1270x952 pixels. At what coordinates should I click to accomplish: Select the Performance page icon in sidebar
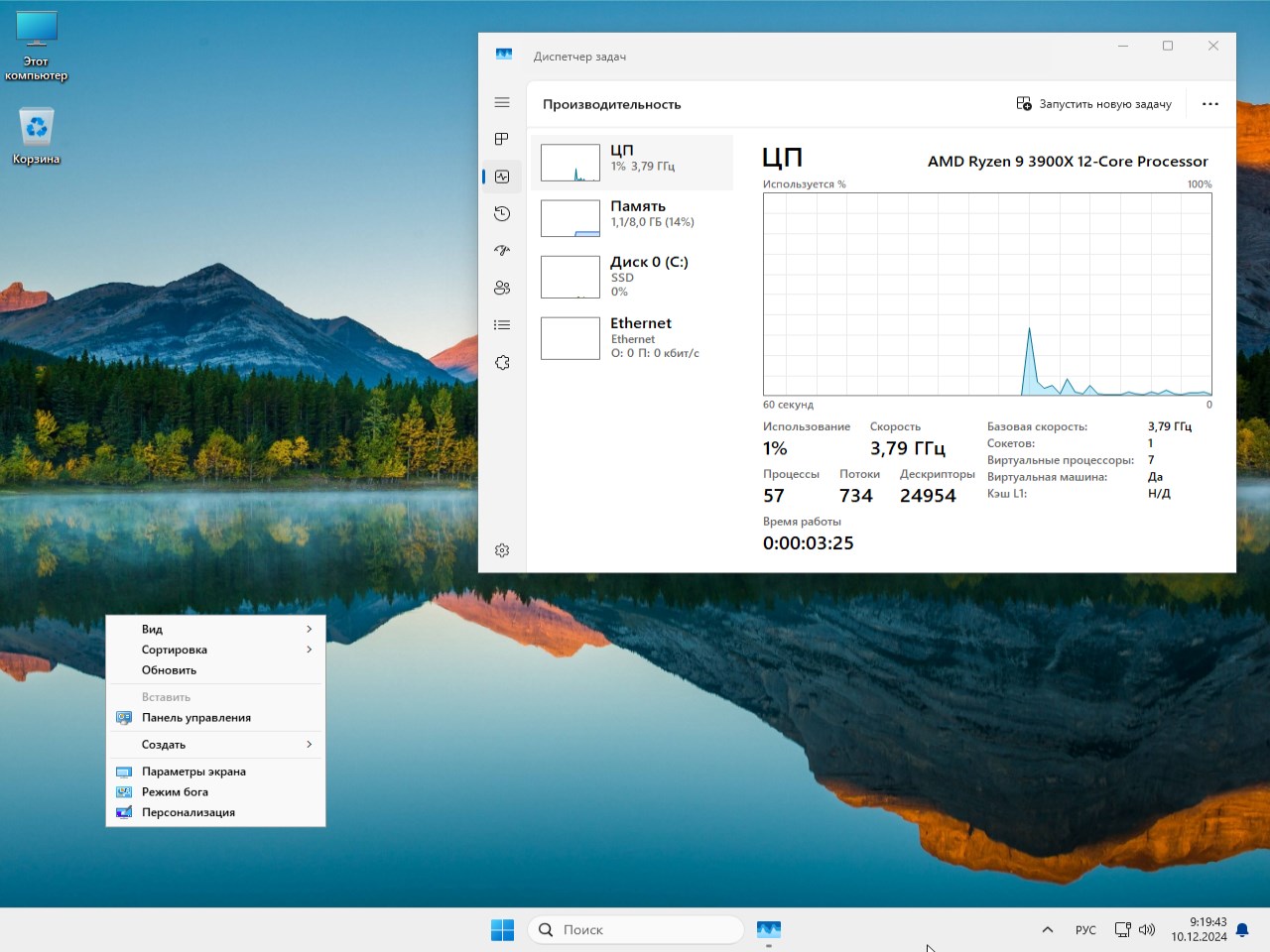502,177
